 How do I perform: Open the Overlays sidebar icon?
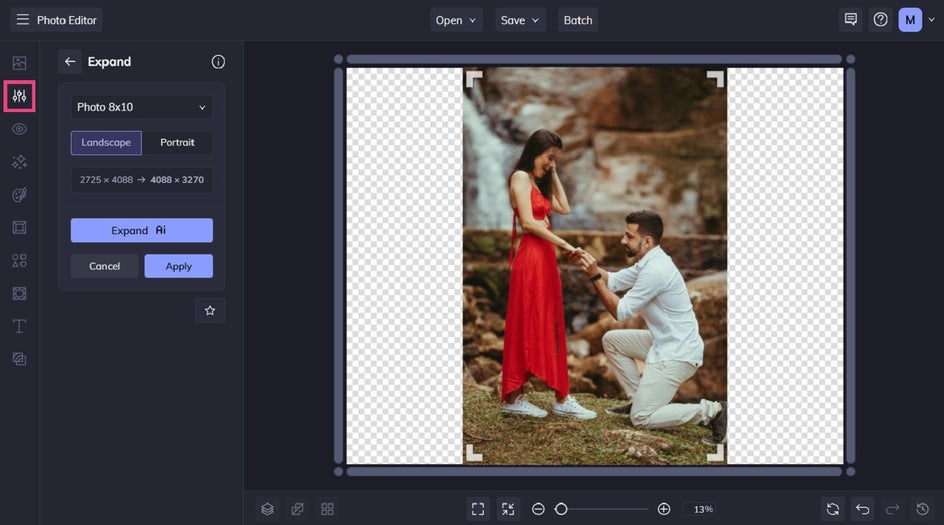19,359
